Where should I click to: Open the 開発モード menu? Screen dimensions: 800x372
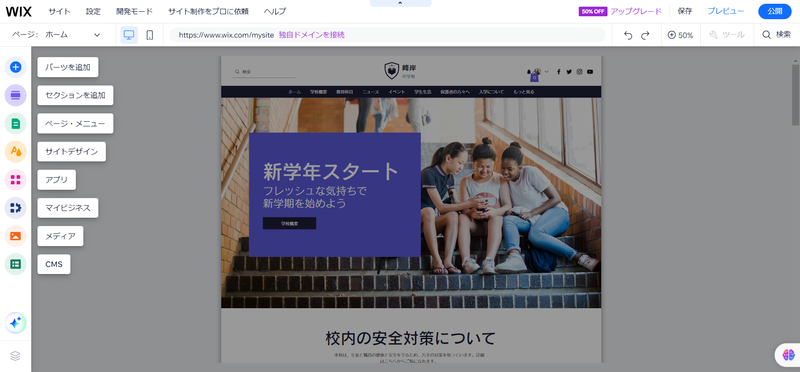click(x=134, y=11)
